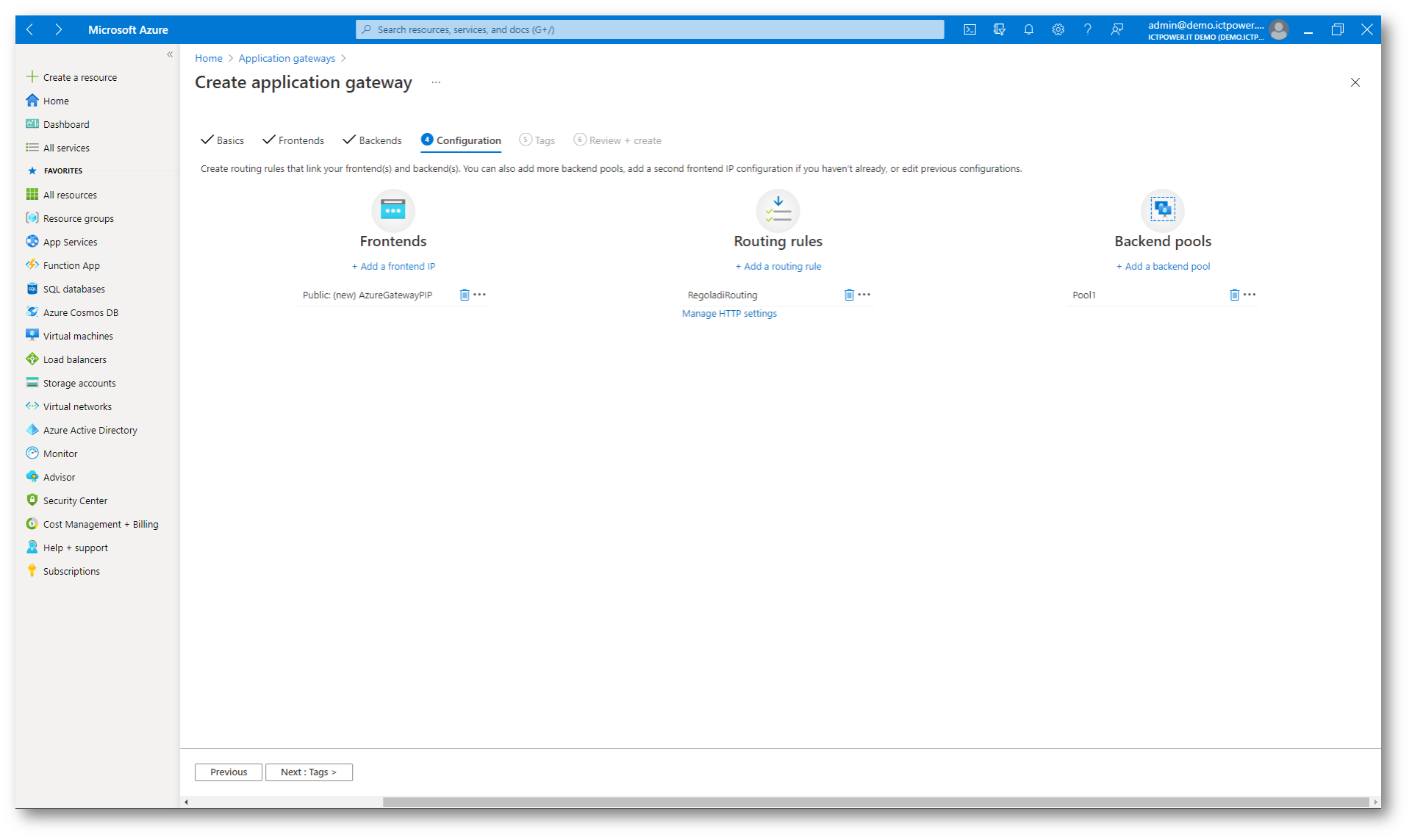Click the Backend pools icon

click(1163, 210)
